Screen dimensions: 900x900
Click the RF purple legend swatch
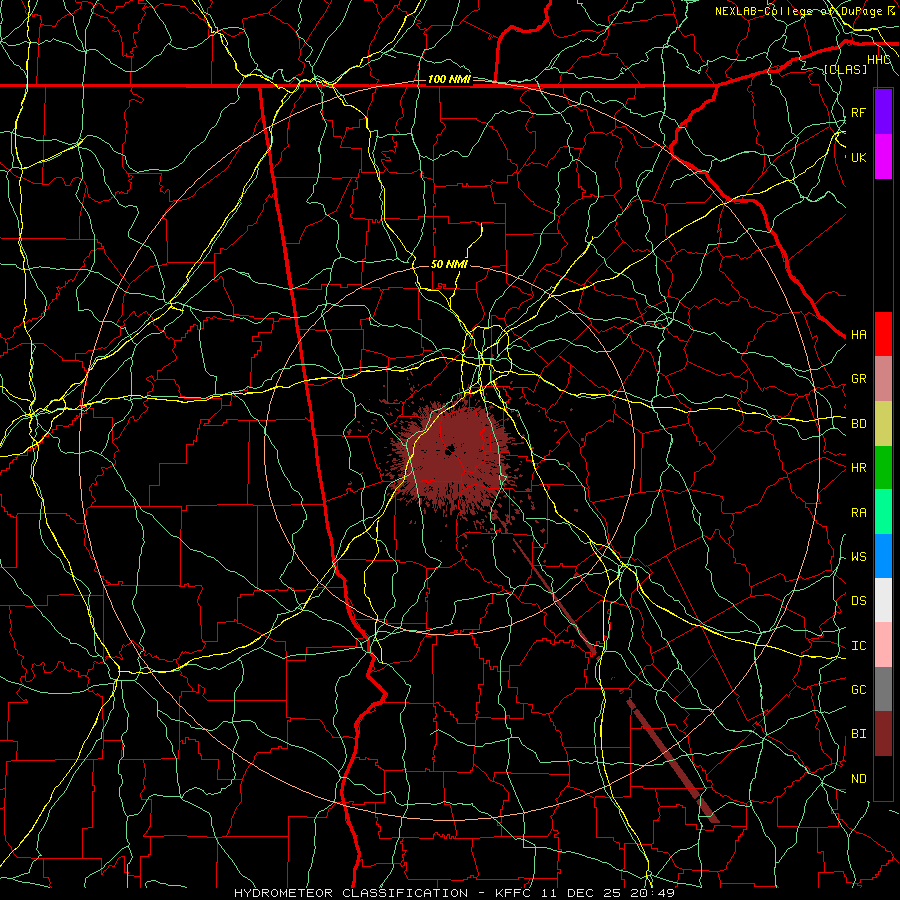click(883, 112)
